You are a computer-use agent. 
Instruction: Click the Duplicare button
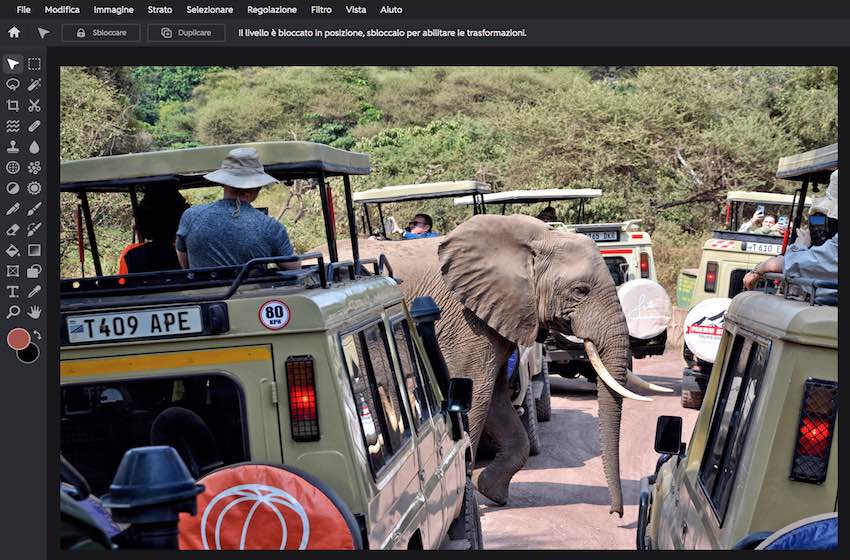(186, 33)
